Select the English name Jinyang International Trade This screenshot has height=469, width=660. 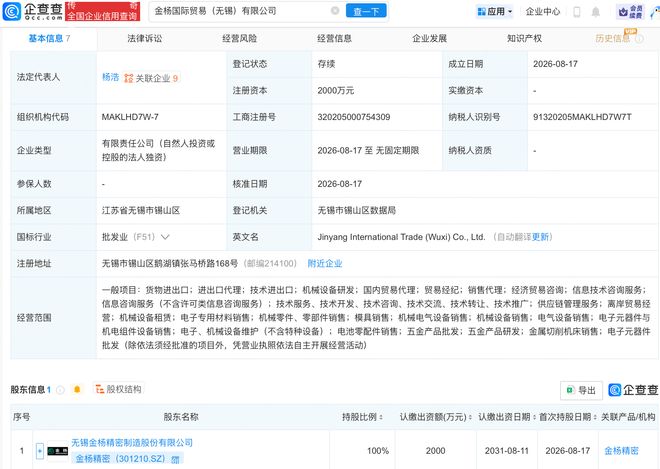pos(401,237)
